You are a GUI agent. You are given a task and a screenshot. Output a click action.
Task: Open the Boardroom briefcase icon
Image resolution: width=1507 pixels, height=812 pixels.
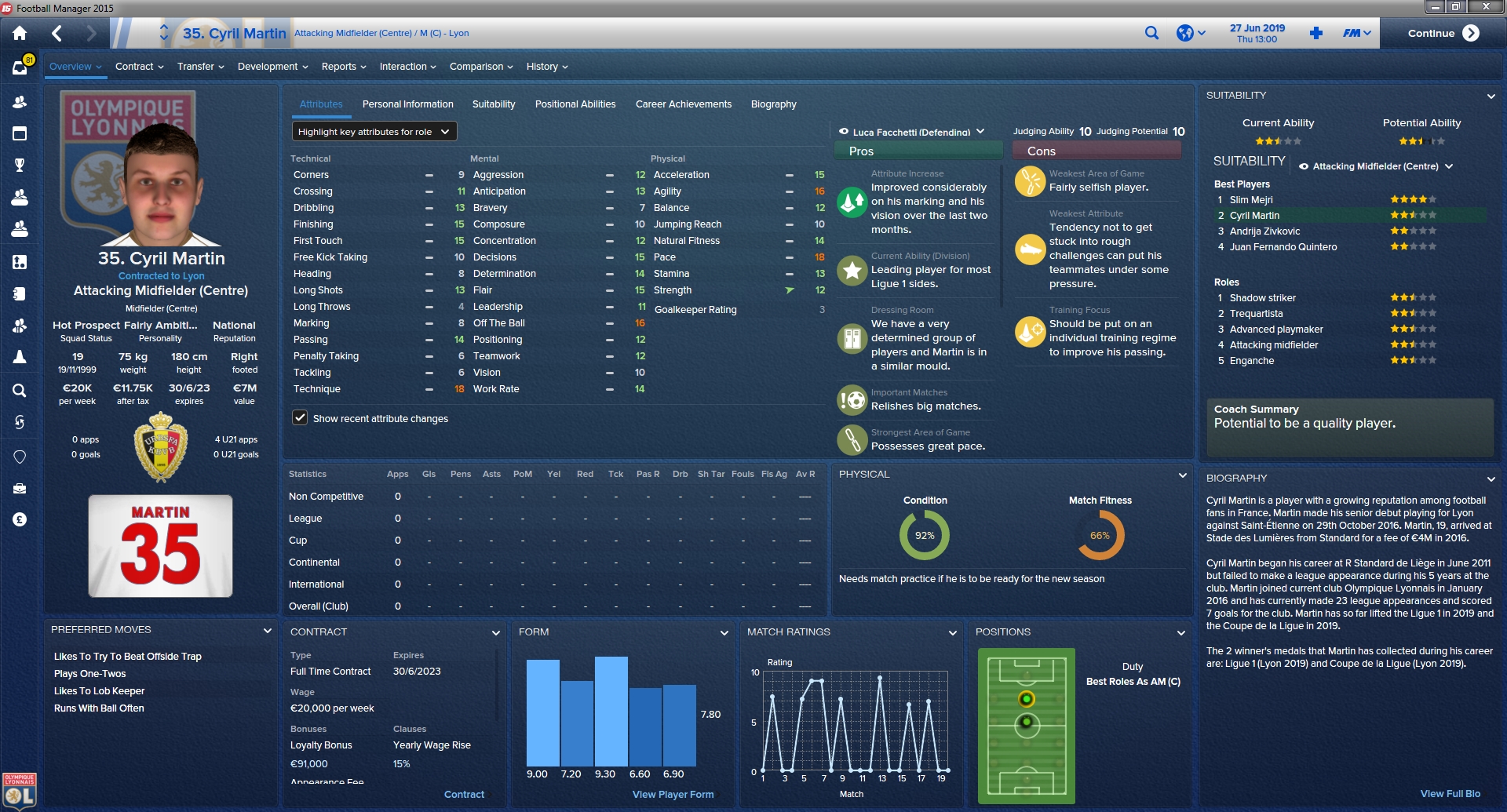20,488
